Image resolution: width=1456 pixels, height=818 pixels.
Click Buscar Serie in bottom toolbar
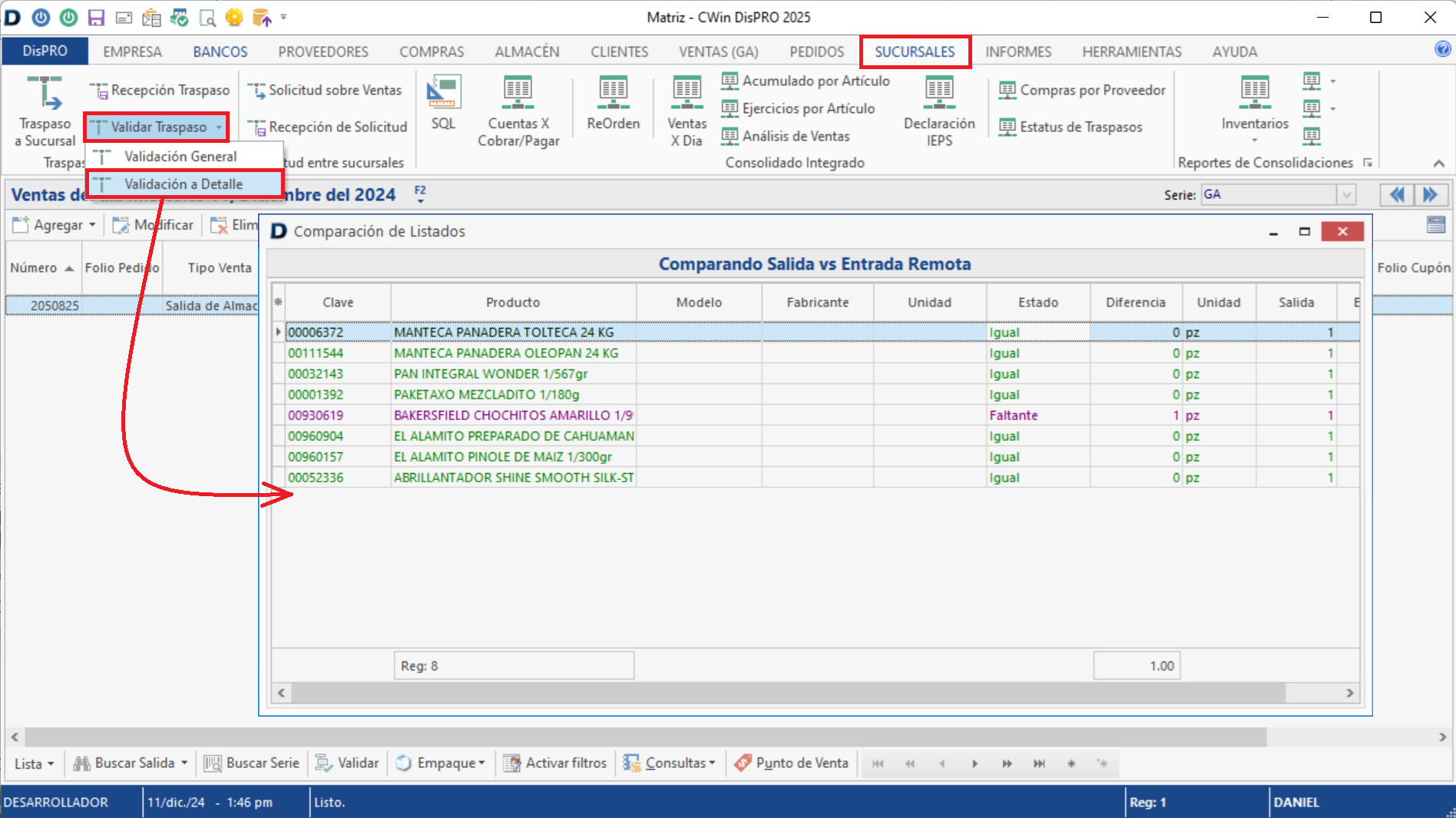(x=251, y=763)
